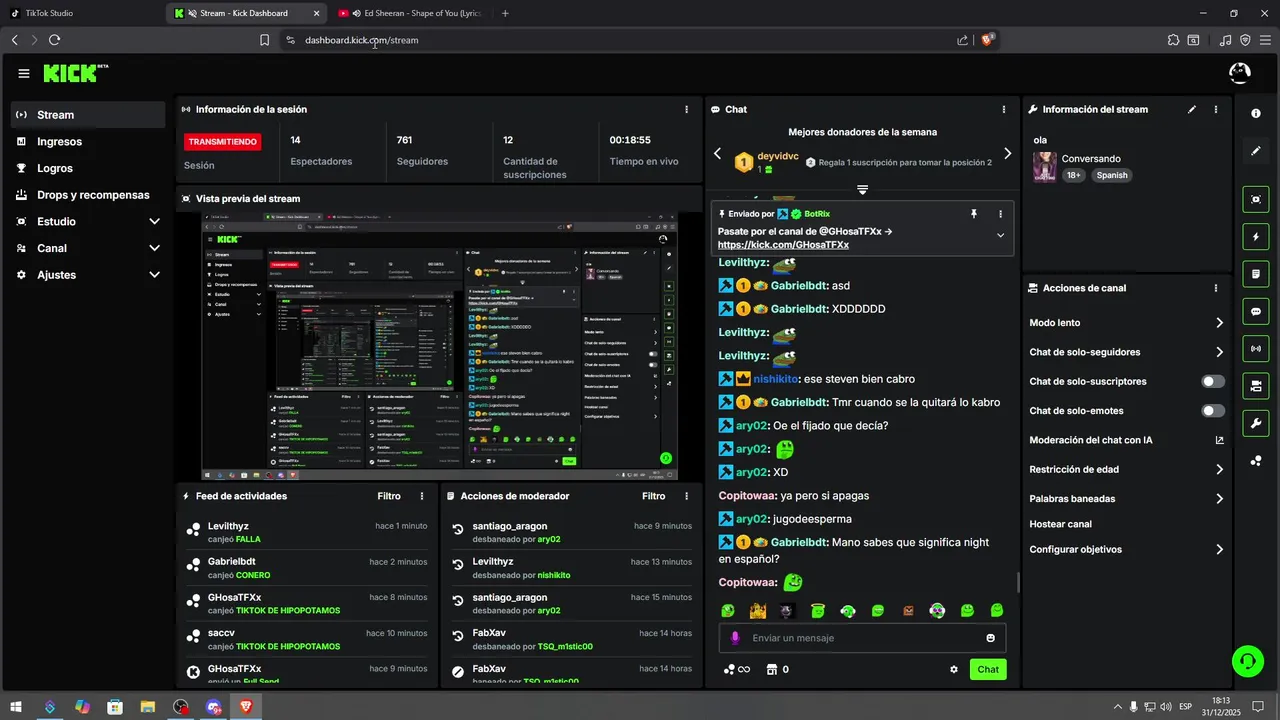The image size is (1280, 720).
Task: Click the KICK logo
Action: pos(72,73)
